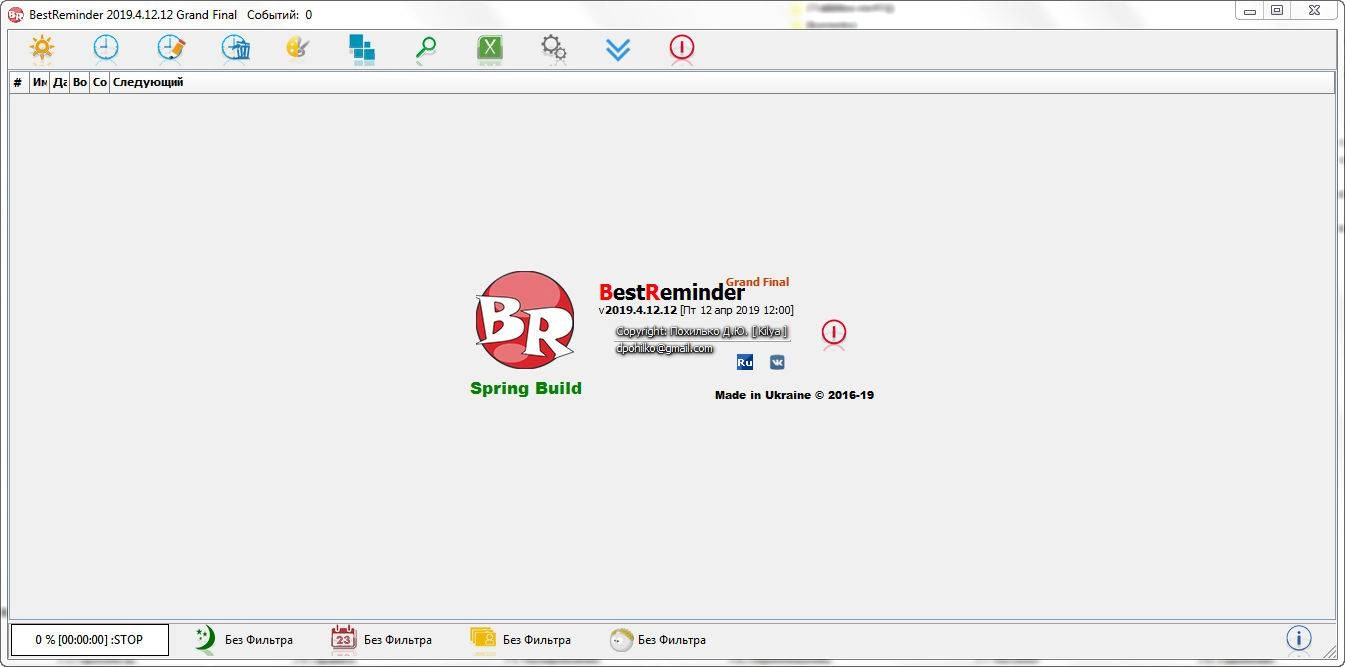Click the 'Да' column header
This screenshot has width=1345, height=667.
[x=59, y=83]
